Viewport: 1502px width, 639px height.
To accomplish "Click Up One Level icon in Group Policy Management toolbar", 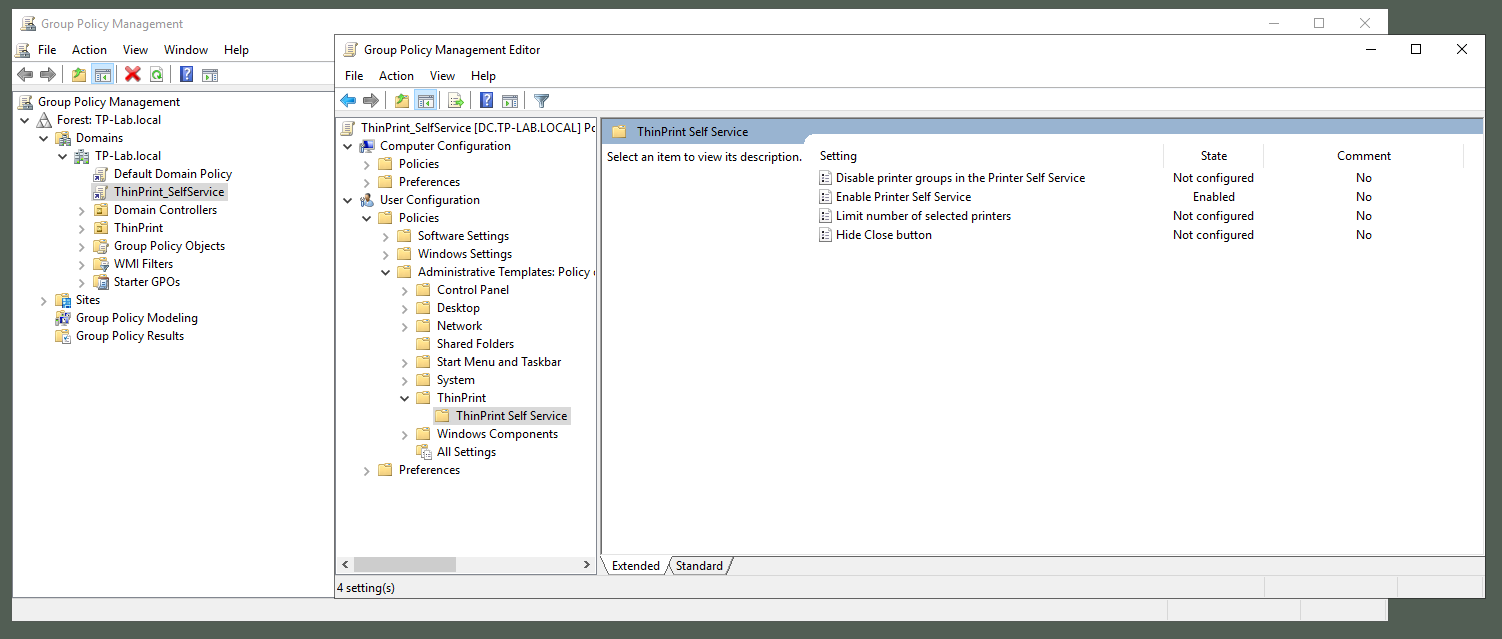I will [79, 74].
